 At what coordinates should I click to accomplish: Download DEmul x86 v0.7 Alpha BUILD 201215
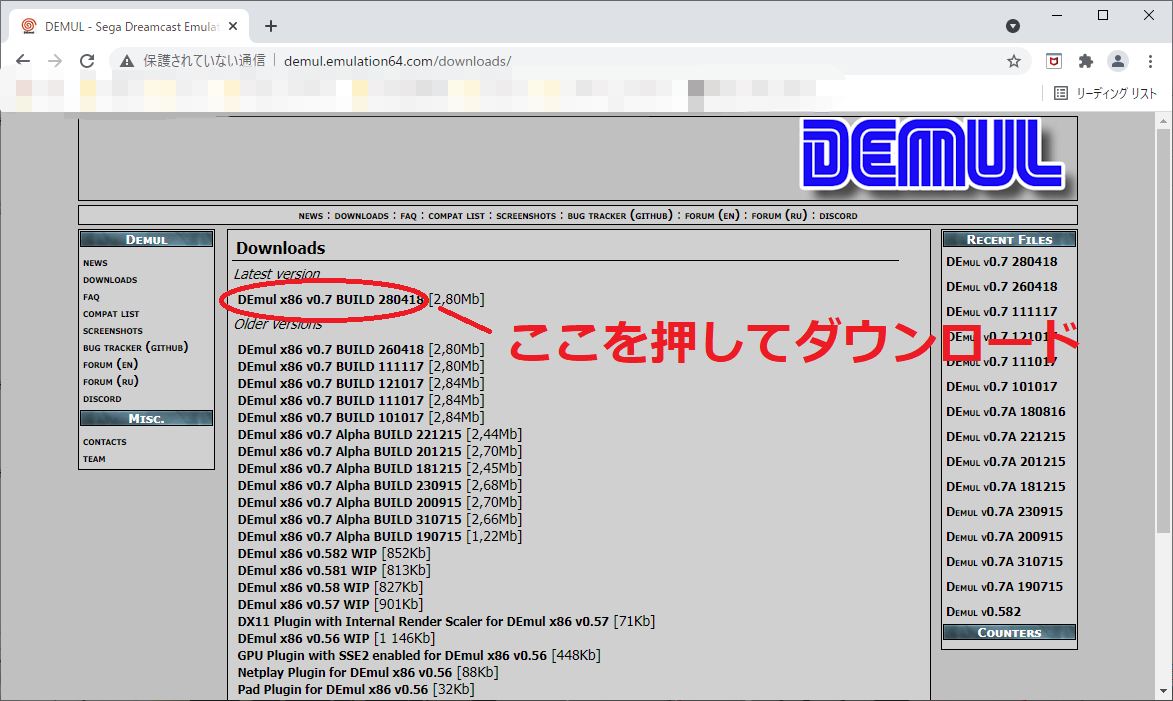pos(349,452)
